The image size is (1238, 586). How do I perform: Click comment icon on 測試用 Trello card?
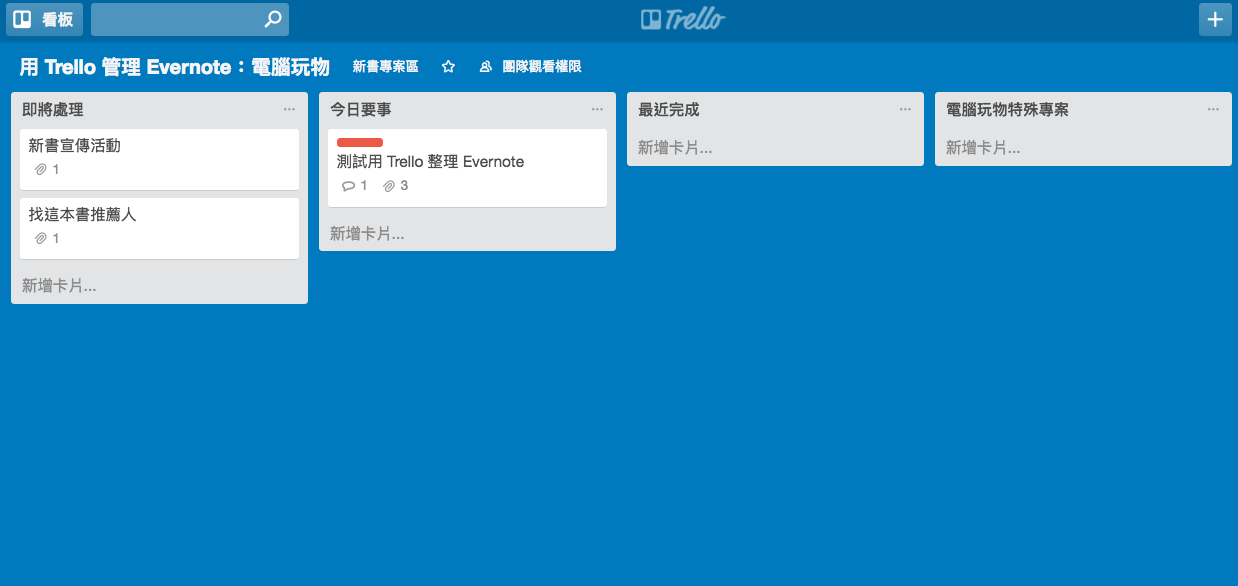coord(348,186)
